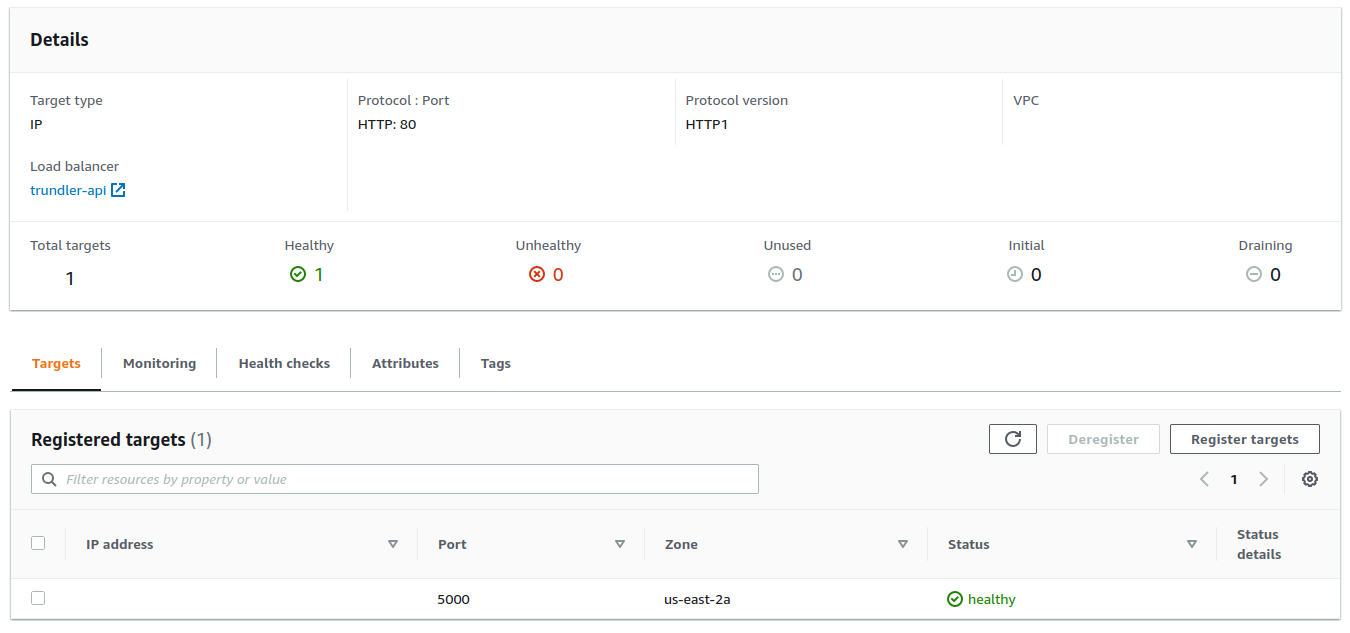
Task: Click the Initial targets clock icon
Action: point(1015,274)
